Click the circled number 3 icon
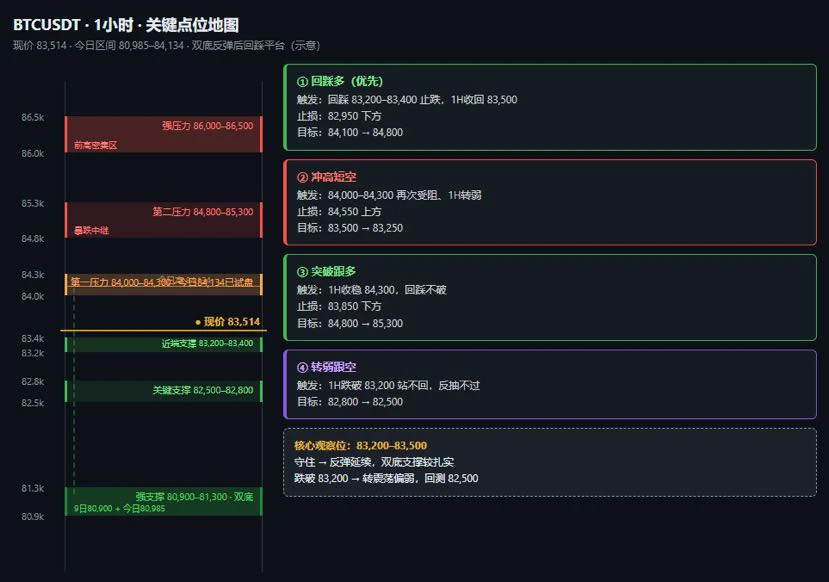This screenshot has width=829, height=582. pos(302,272)
